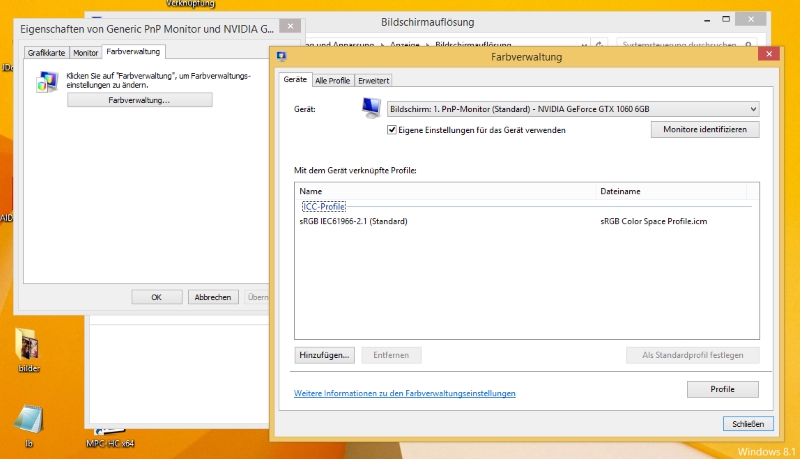Maximize the Bildschirmauflösung window
This screenshot has width=800, height=459.
pos(726,19)
